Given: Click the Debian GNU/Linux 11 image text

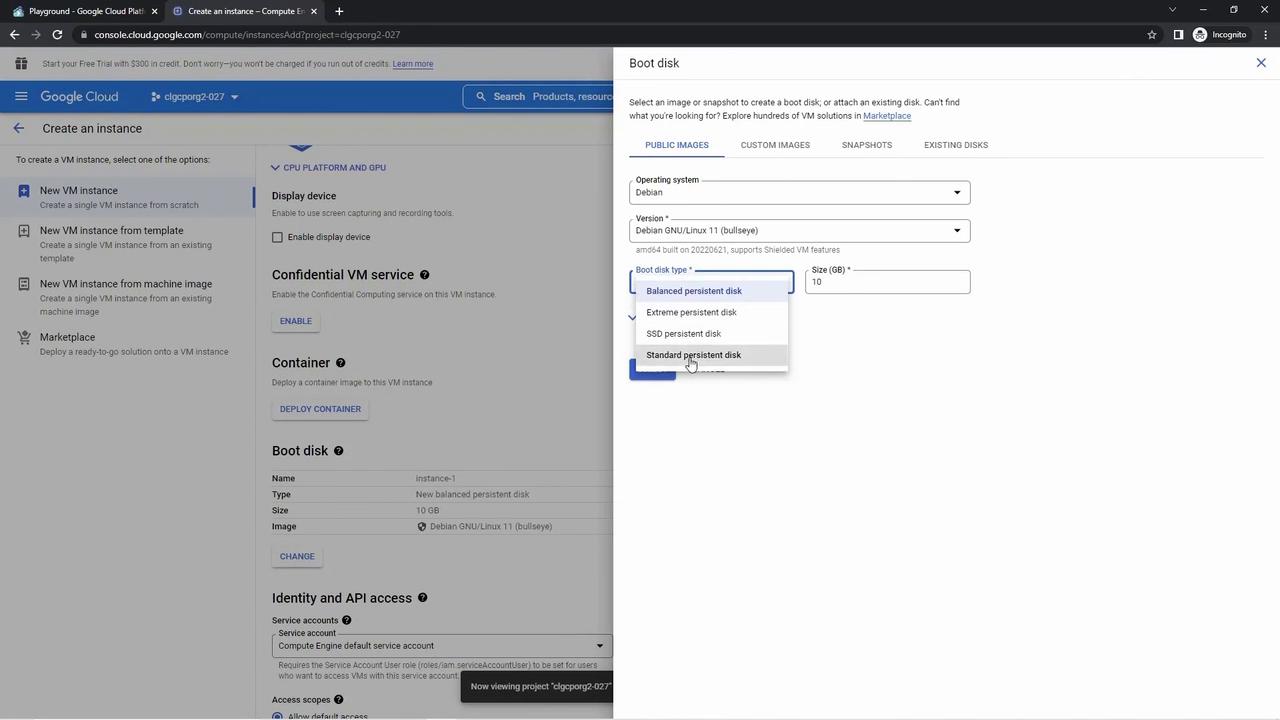Looking at the screenshot, I should (491, 527).
